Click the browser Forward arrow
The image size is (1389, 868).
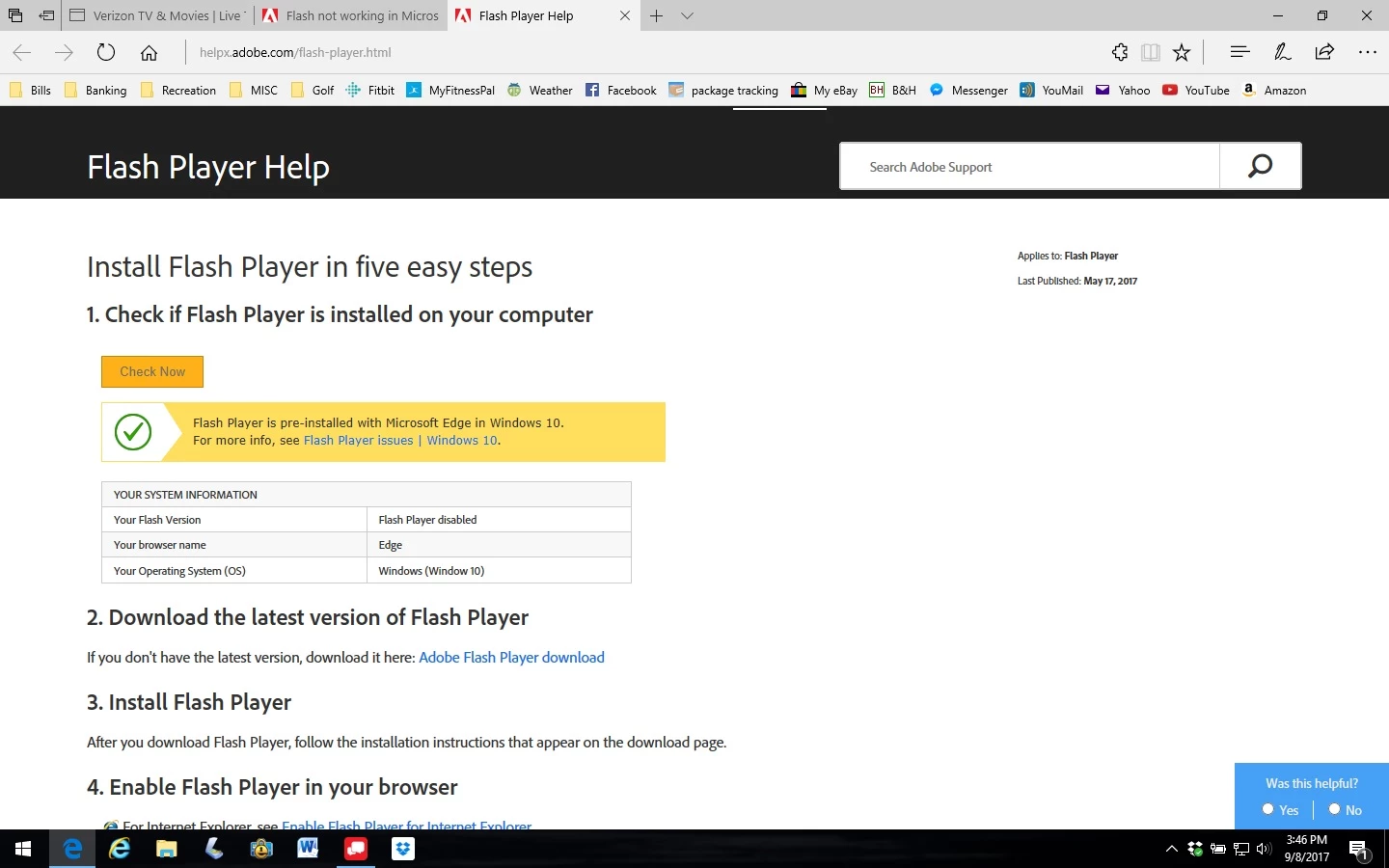64,53
